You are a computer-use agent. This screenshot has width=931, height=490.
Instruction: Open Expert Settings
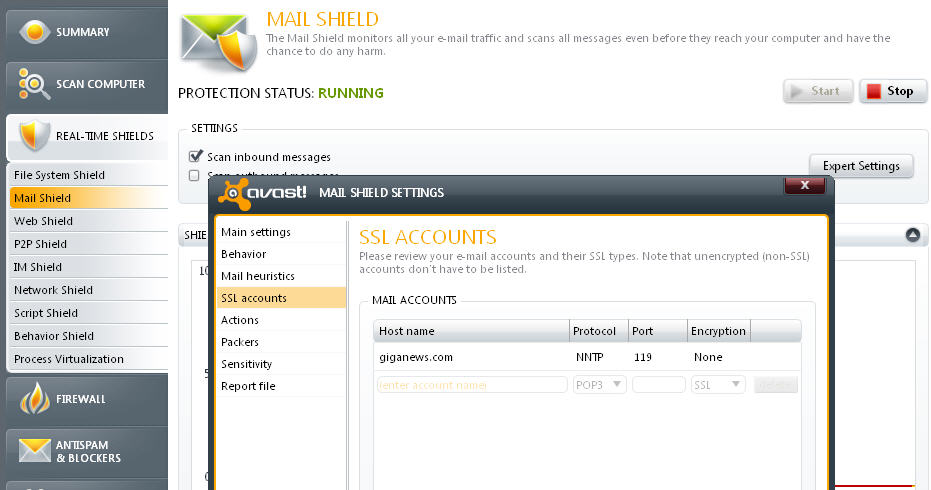tap(860, 166)
